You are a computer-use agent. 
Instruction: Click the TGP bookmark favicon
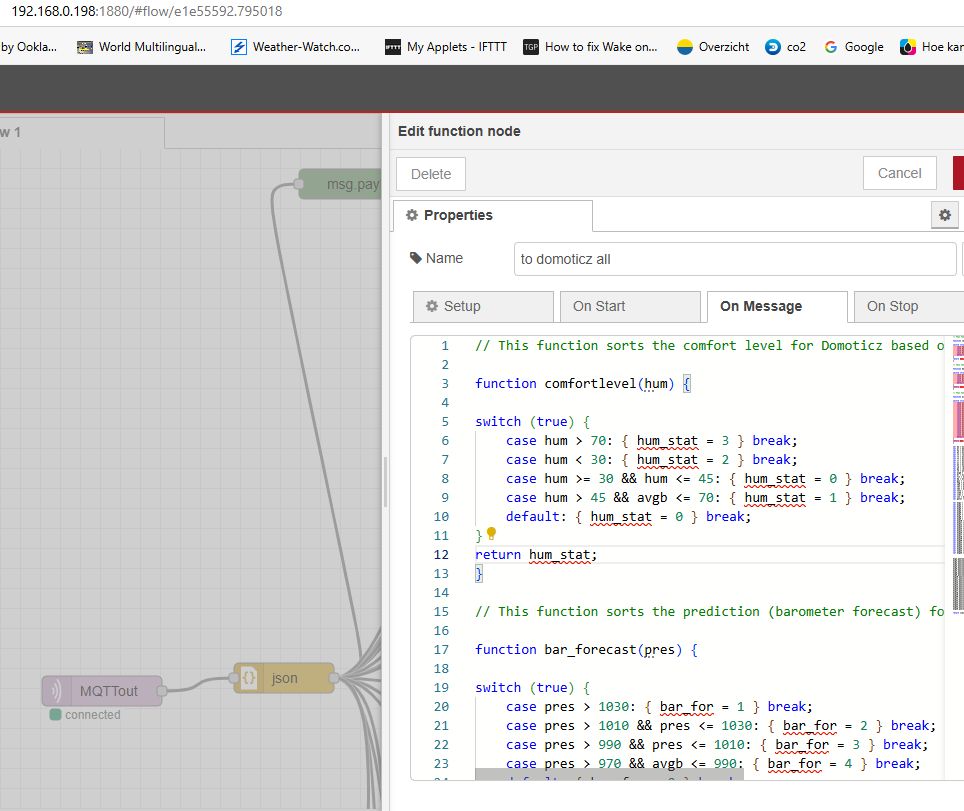click(x=531, y=47)
